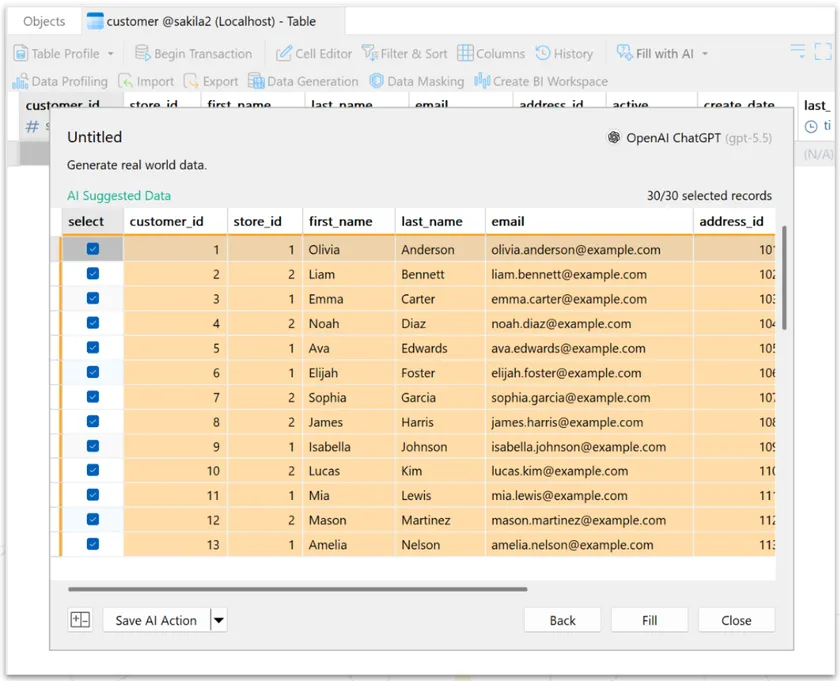Image resolution: width=840 pixels, height=681 pixels.
Task: Click the customer_id column header in AI data
Action: pos(175,221)
